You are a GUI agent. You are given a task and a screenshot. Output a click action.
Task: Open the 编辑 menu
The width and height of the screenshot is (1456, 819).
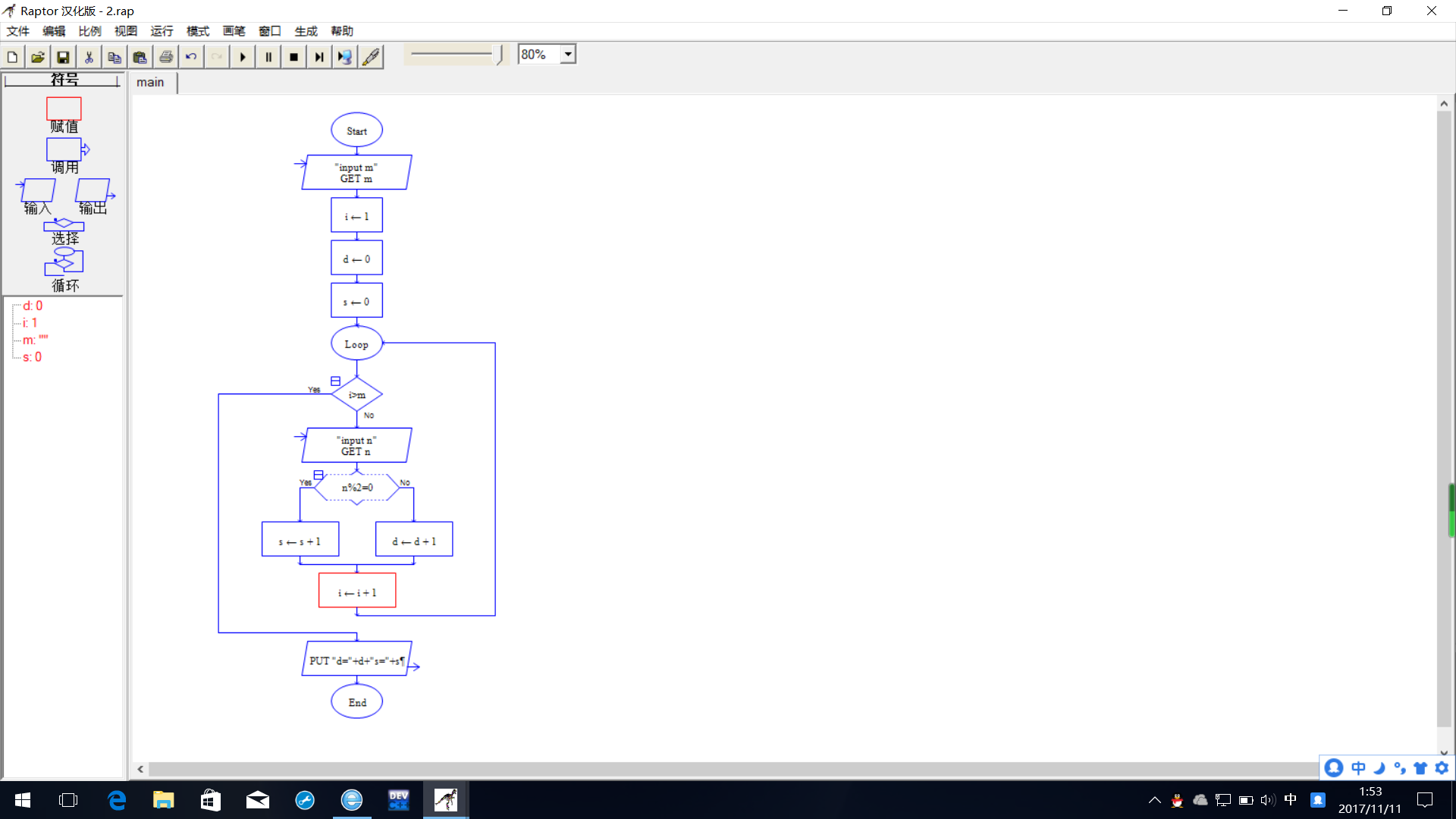(x=54, y=31)
